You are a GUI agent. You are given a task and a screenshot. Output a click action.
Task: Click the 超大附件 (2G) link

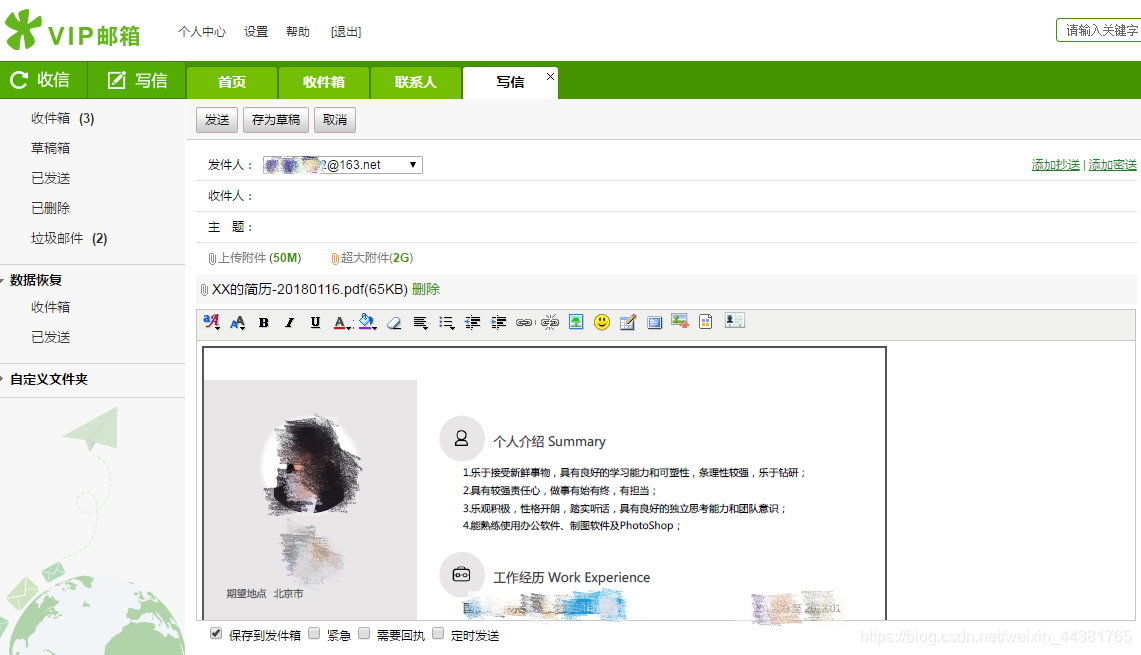tap(377, 258)
